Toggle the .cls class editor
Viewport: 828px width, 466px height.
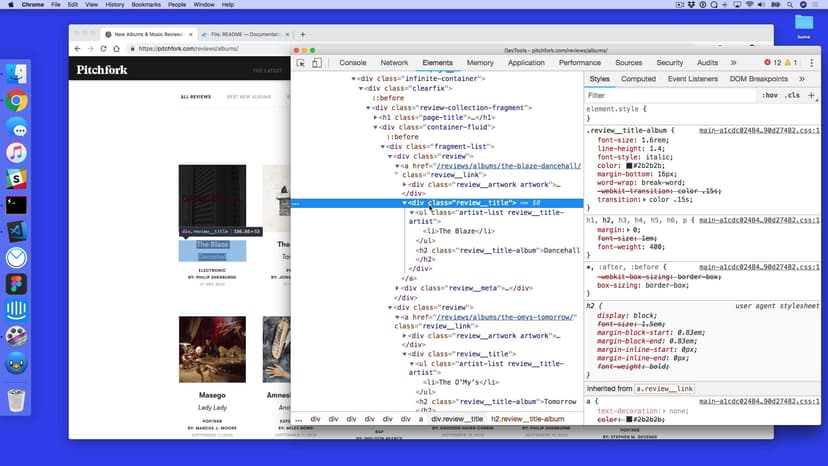(792, 95)
